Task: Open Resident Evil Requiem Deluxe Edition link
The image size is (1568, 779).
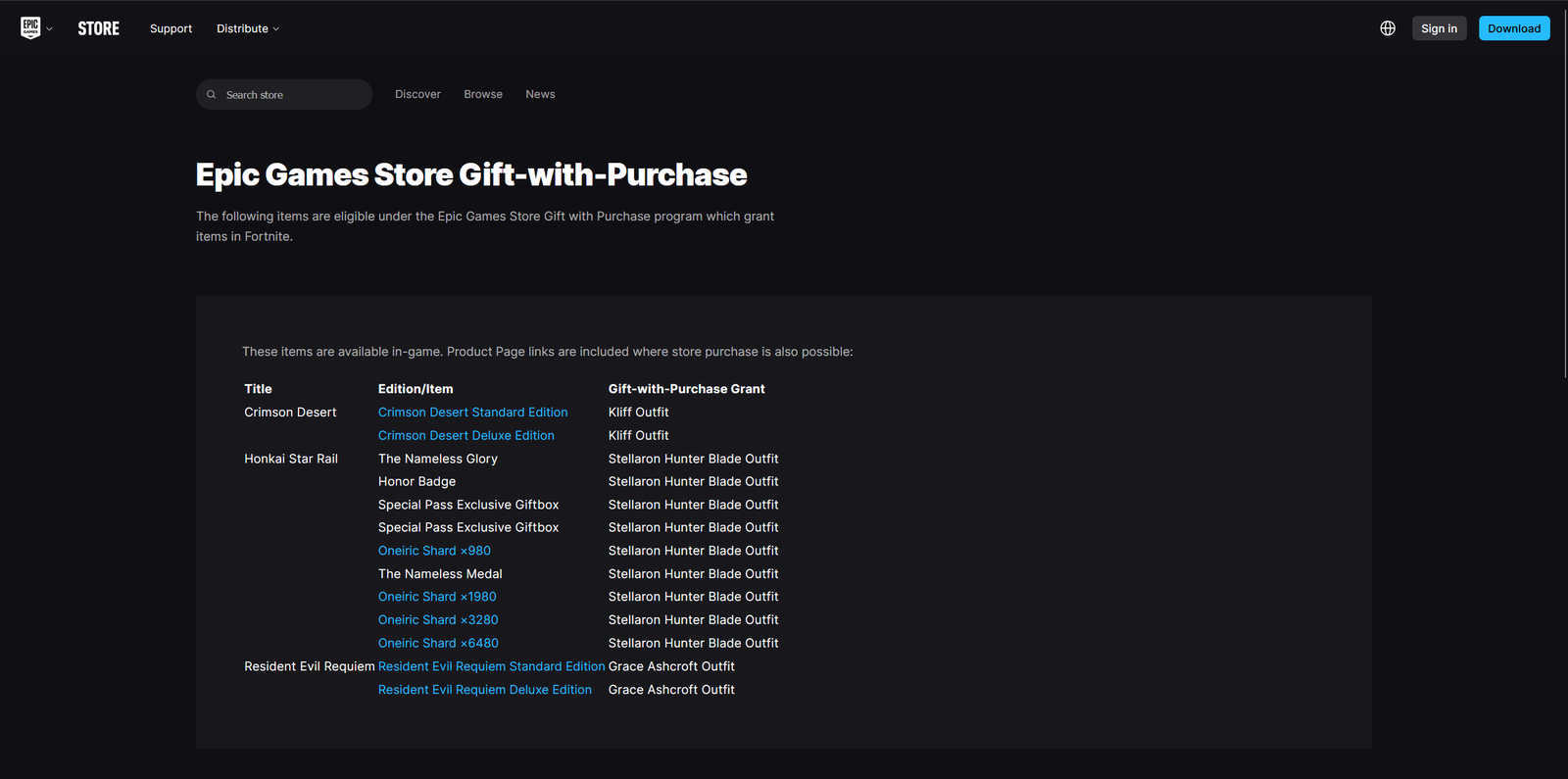Action: (x=484, y=690)
